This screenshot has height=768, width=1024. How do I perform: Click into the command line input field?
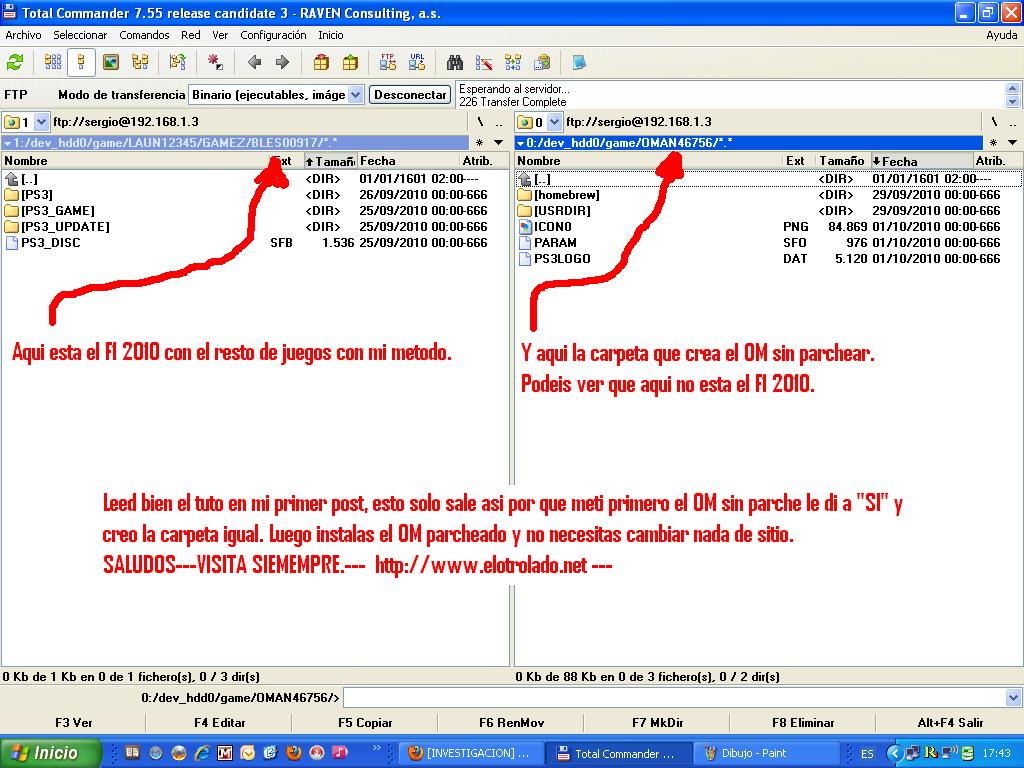click(674, 698)
